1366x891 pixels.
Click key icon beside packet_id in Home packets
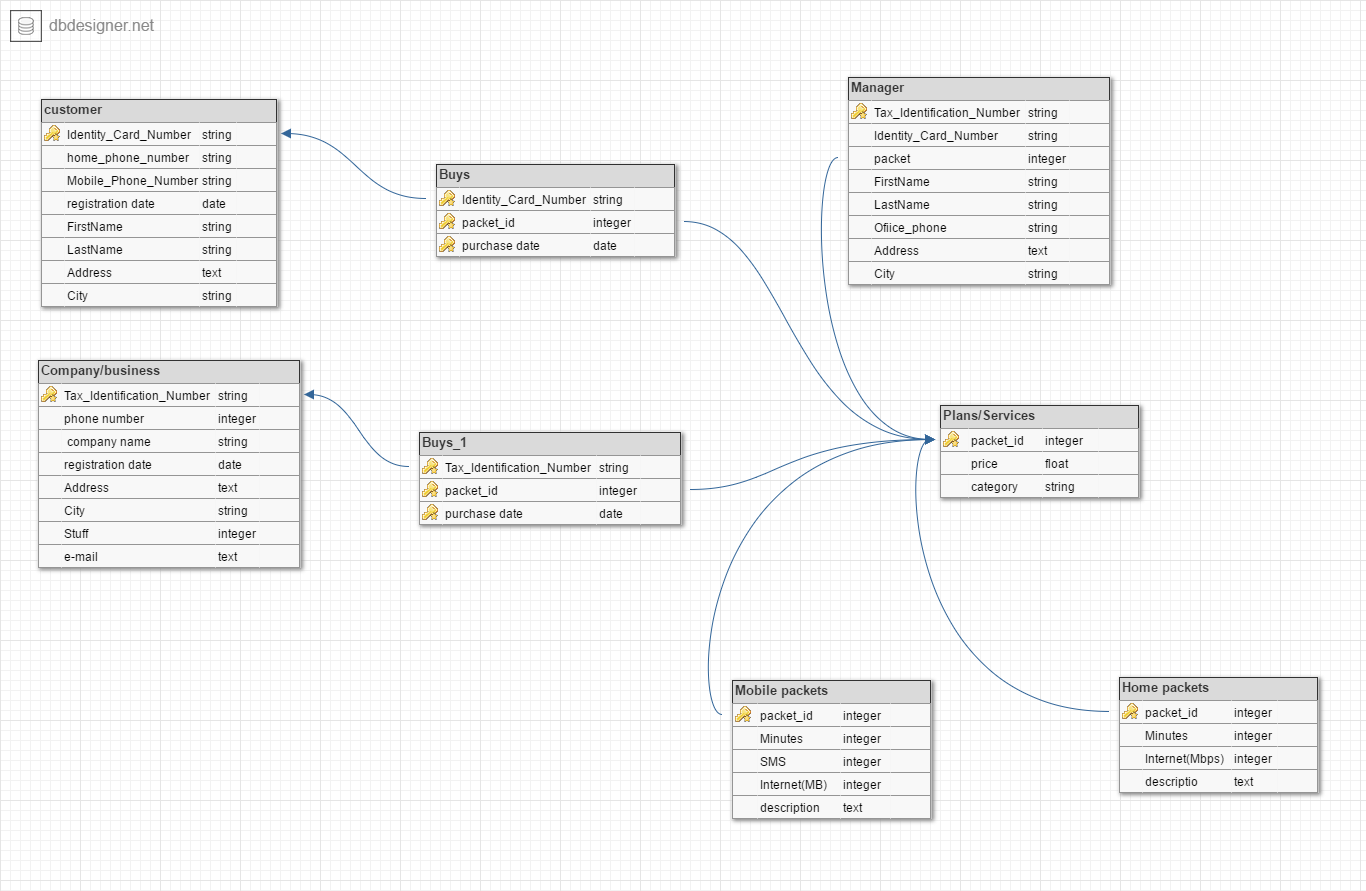(1130, 712)
